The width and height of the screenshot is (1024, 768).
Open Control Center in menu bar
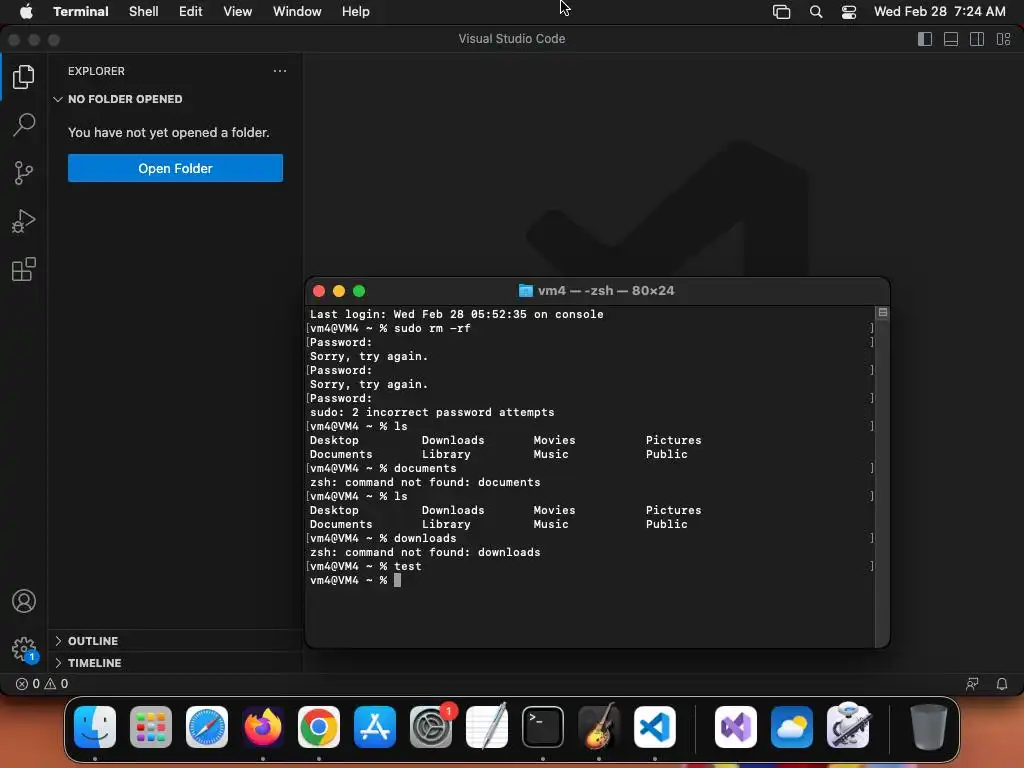848,12
